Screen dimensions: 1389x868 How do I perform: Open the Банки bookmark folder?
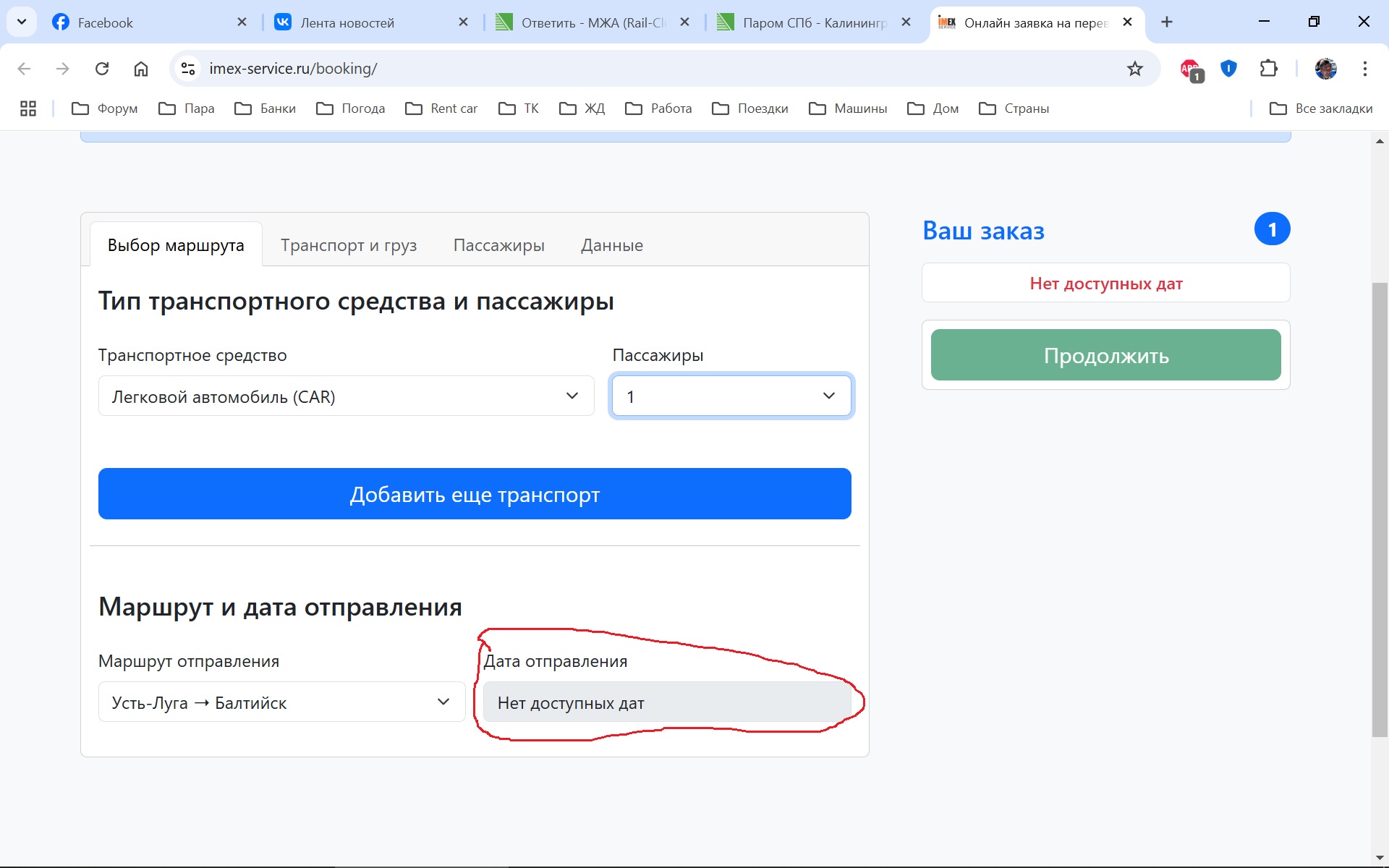pos(266,109)
